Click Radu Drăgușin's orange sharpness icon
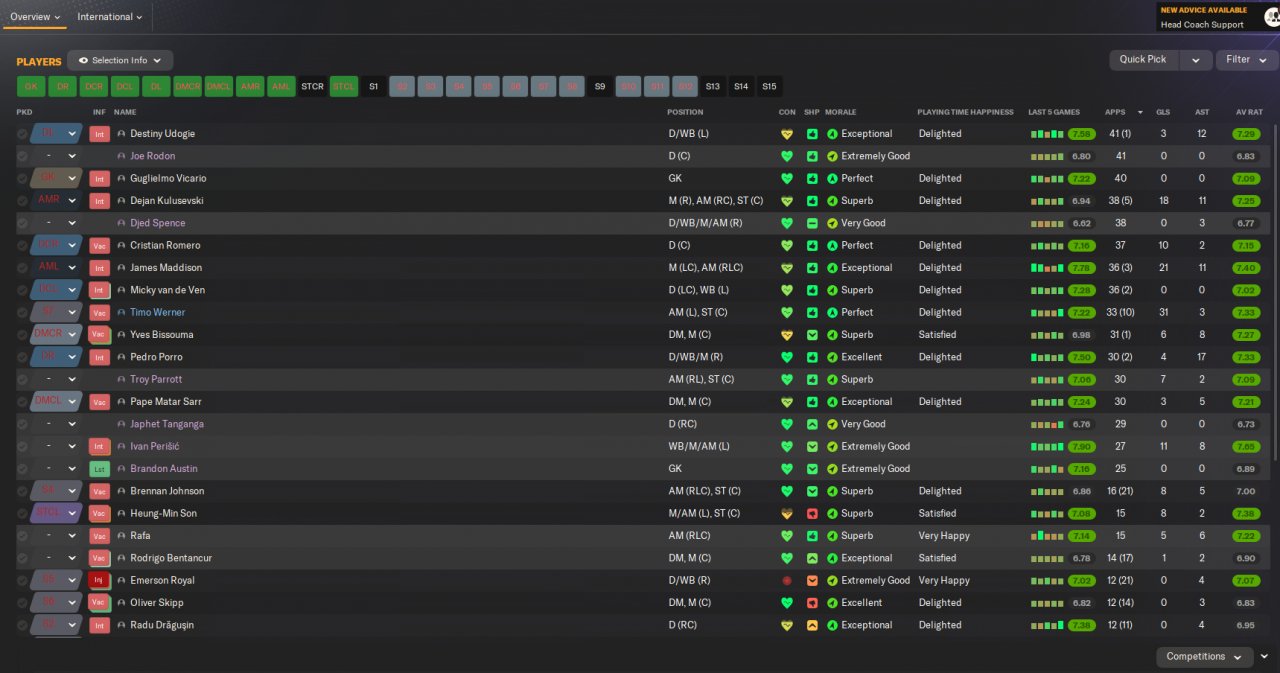 (x=812, y=625)
